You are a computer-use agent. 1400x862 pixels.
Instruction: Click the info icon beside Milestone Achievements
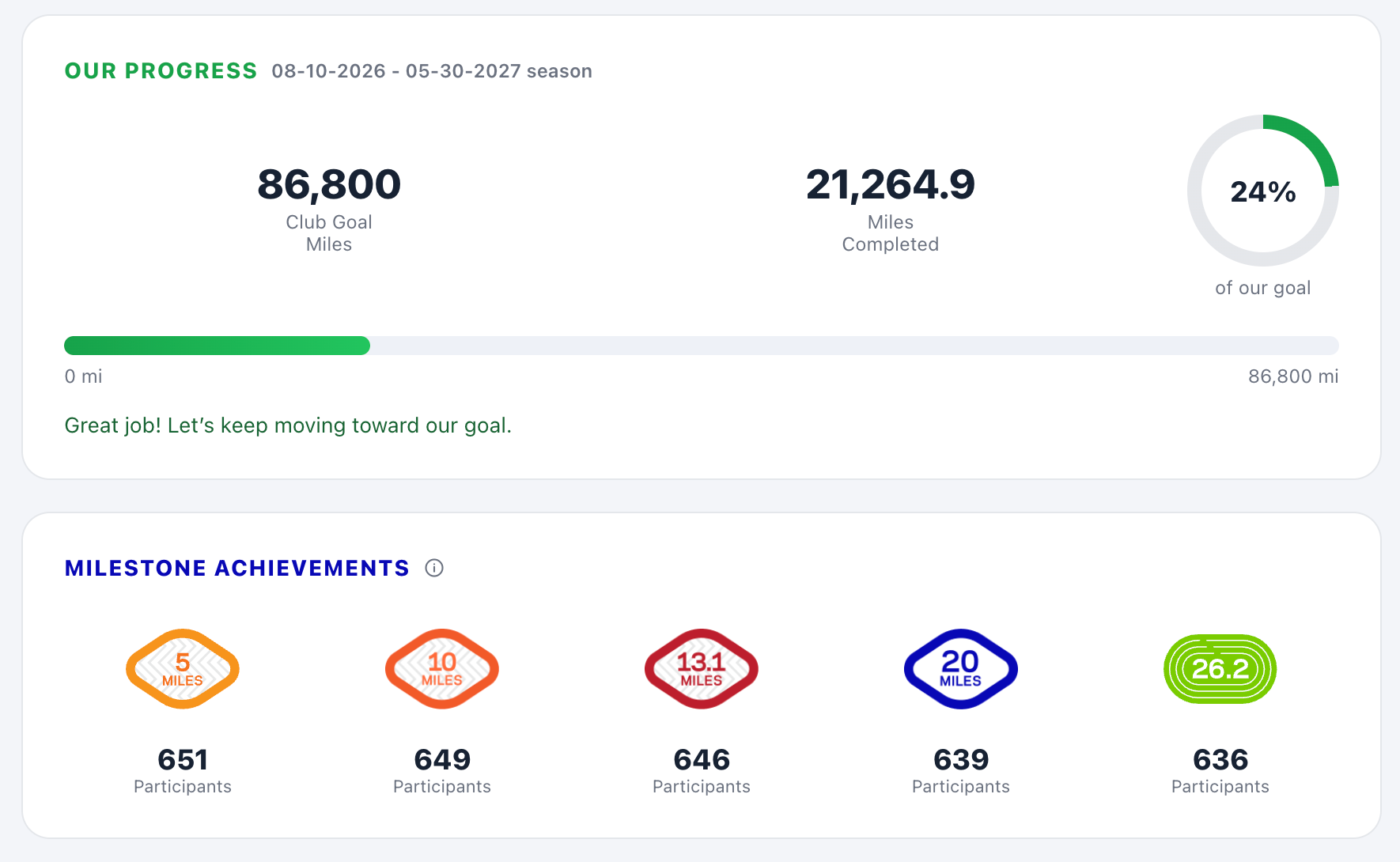tap(434, 568)
